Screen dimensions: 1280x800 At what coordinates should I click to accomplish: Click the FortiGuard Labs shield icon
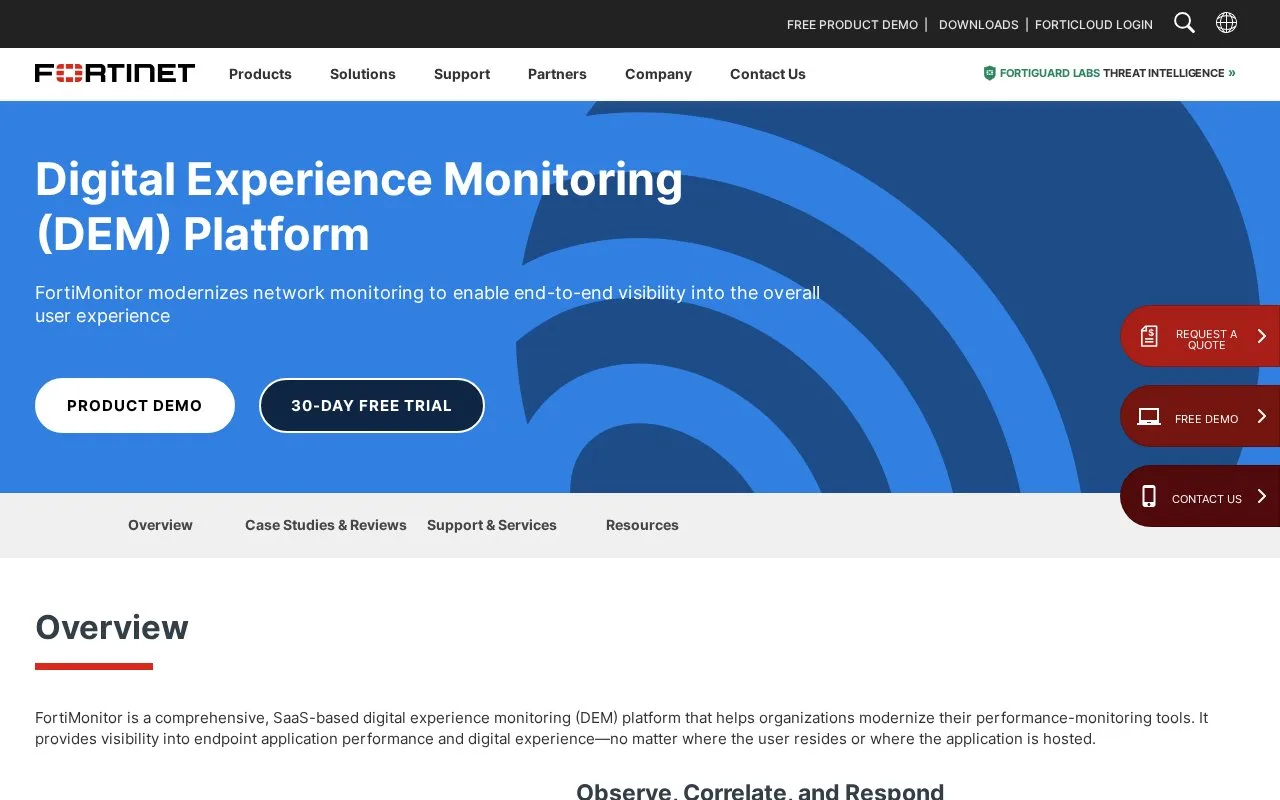[989, 73]
